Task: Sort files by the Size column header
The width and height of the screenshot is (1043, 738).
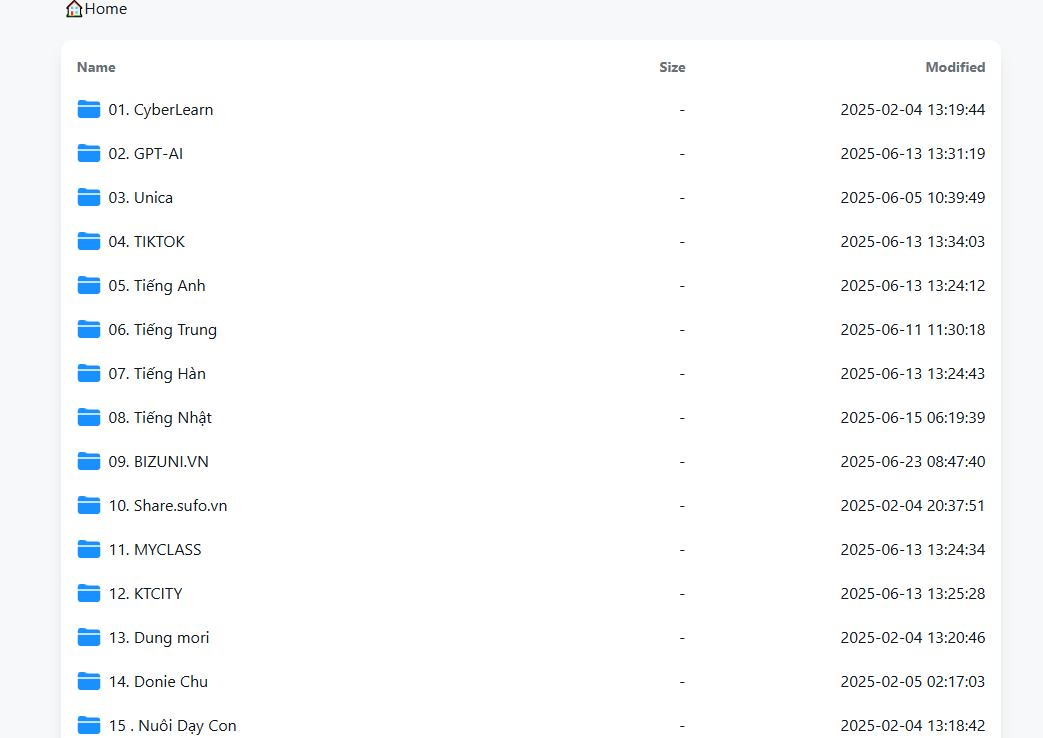Action: tap(672, 67)
